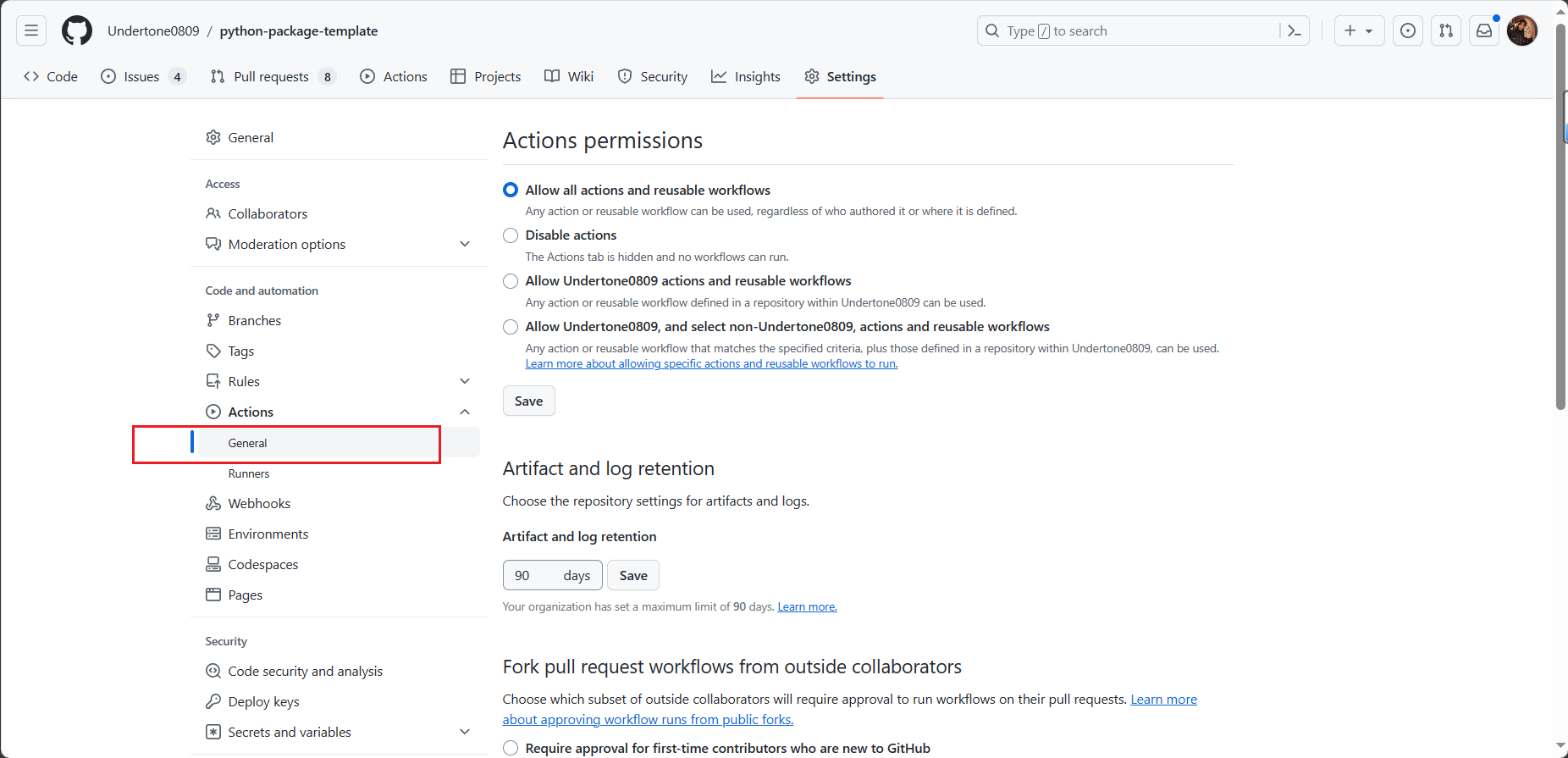Click the Collaborators people icon

pos(213,213)
